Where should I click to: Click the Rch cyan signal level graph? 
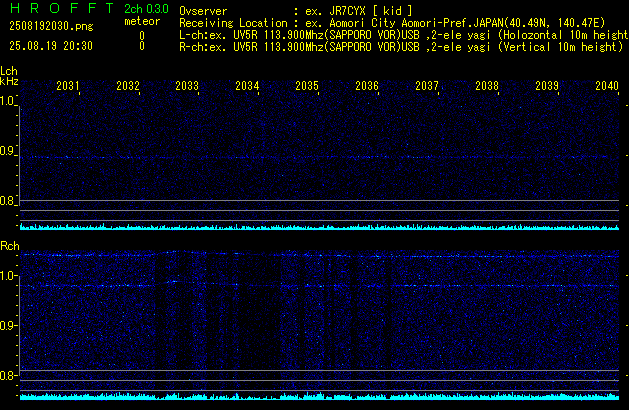[319, 396]
